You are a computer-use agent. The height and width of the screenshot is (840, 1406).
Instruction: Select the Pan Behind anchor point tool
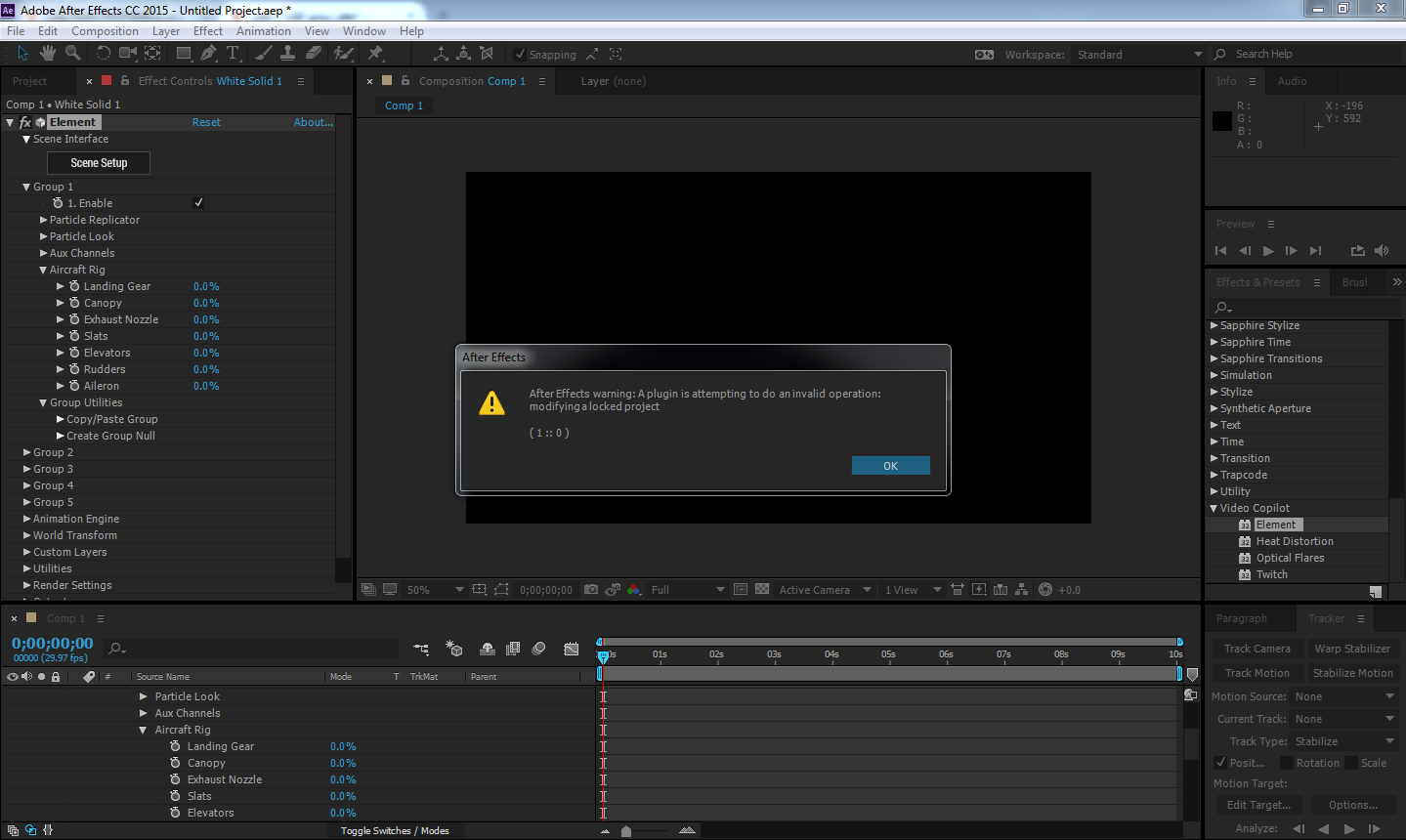click(x=153, y=53)
